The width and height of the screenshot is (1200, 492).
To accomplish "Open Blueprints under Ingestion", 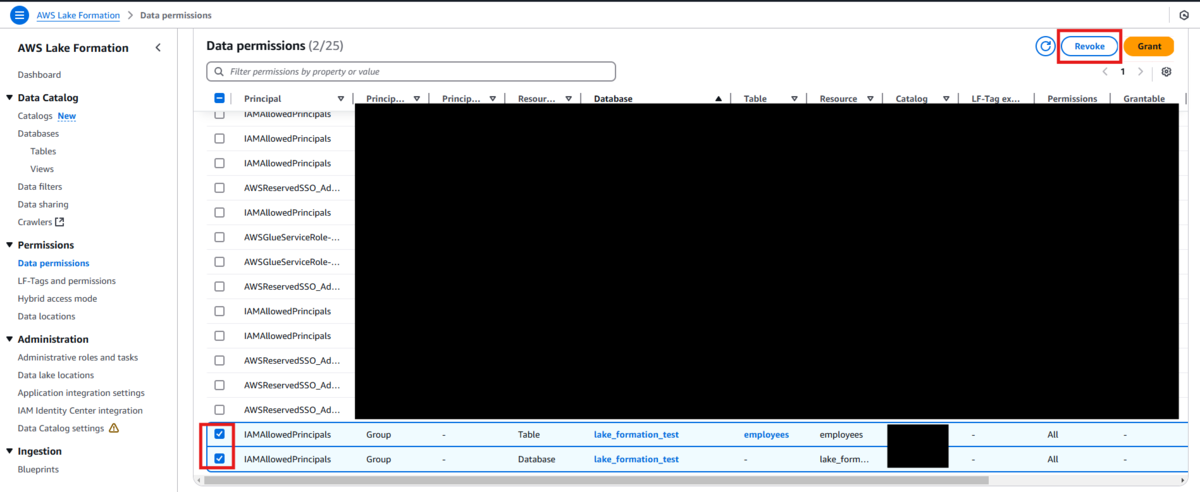I will pos(38,469).
